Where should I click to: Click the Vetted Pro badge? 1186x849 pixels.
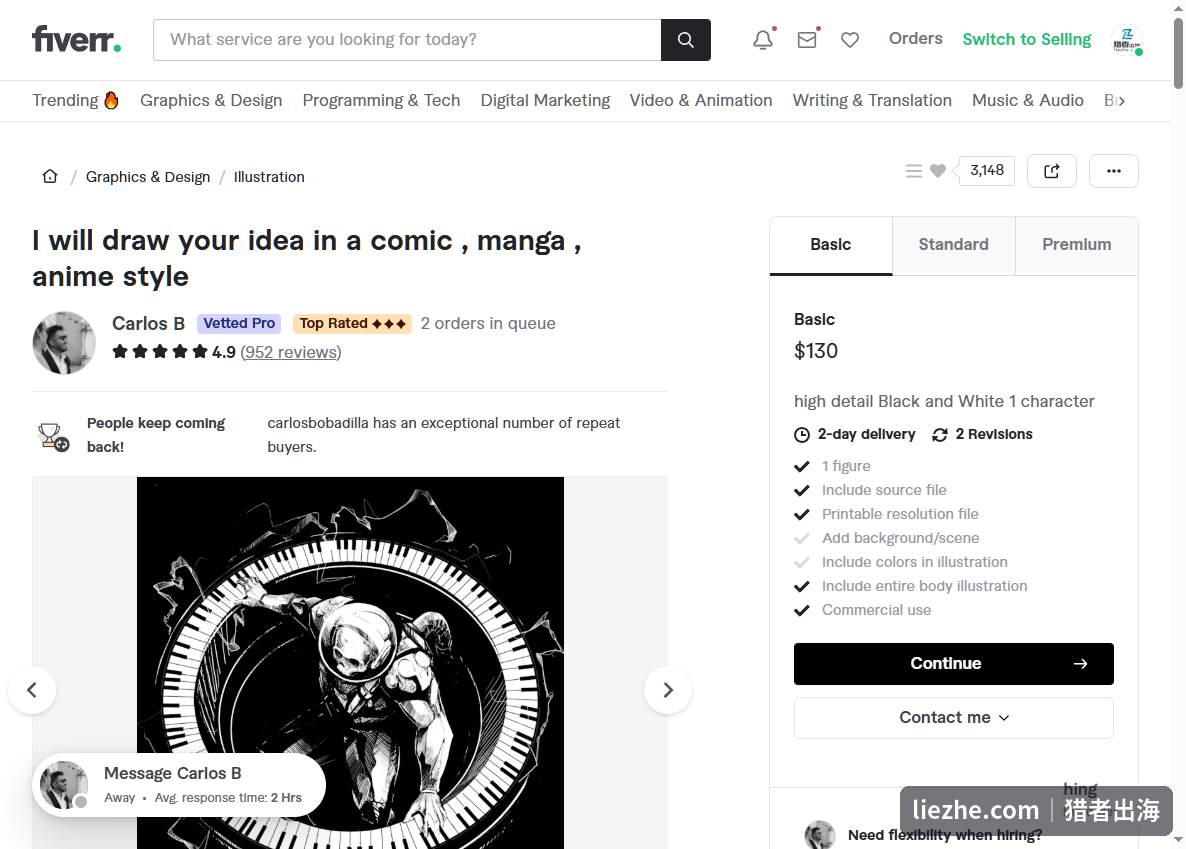coord(239,324)
